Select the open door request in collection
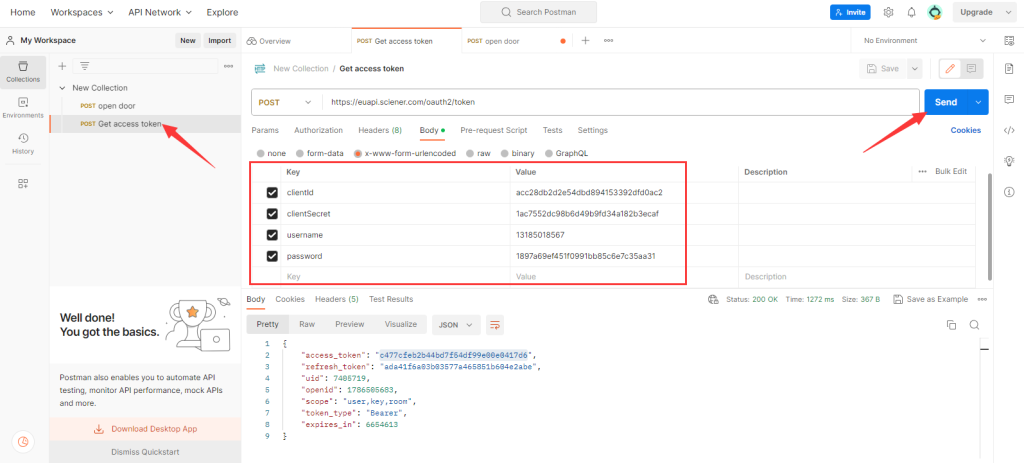 click(116, 105)
